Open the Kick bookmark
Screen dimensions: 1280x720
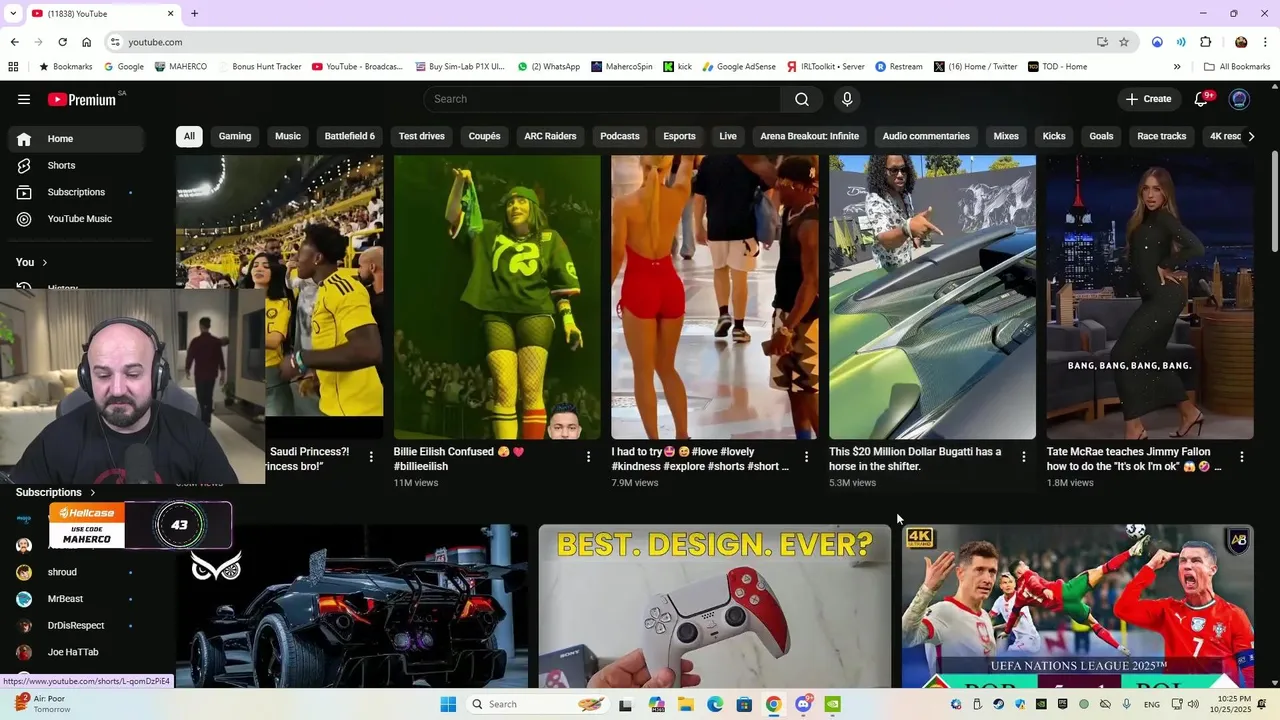coord(677,67)
